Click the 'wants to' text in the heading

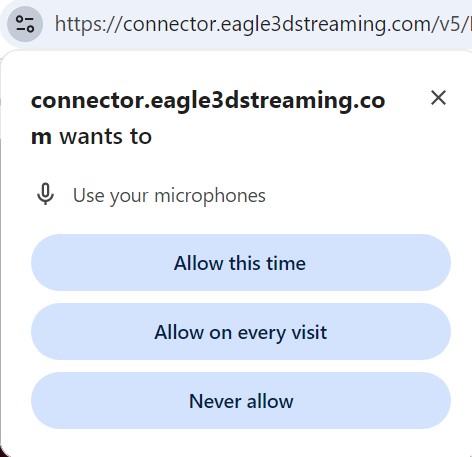(x=106, y=136)
